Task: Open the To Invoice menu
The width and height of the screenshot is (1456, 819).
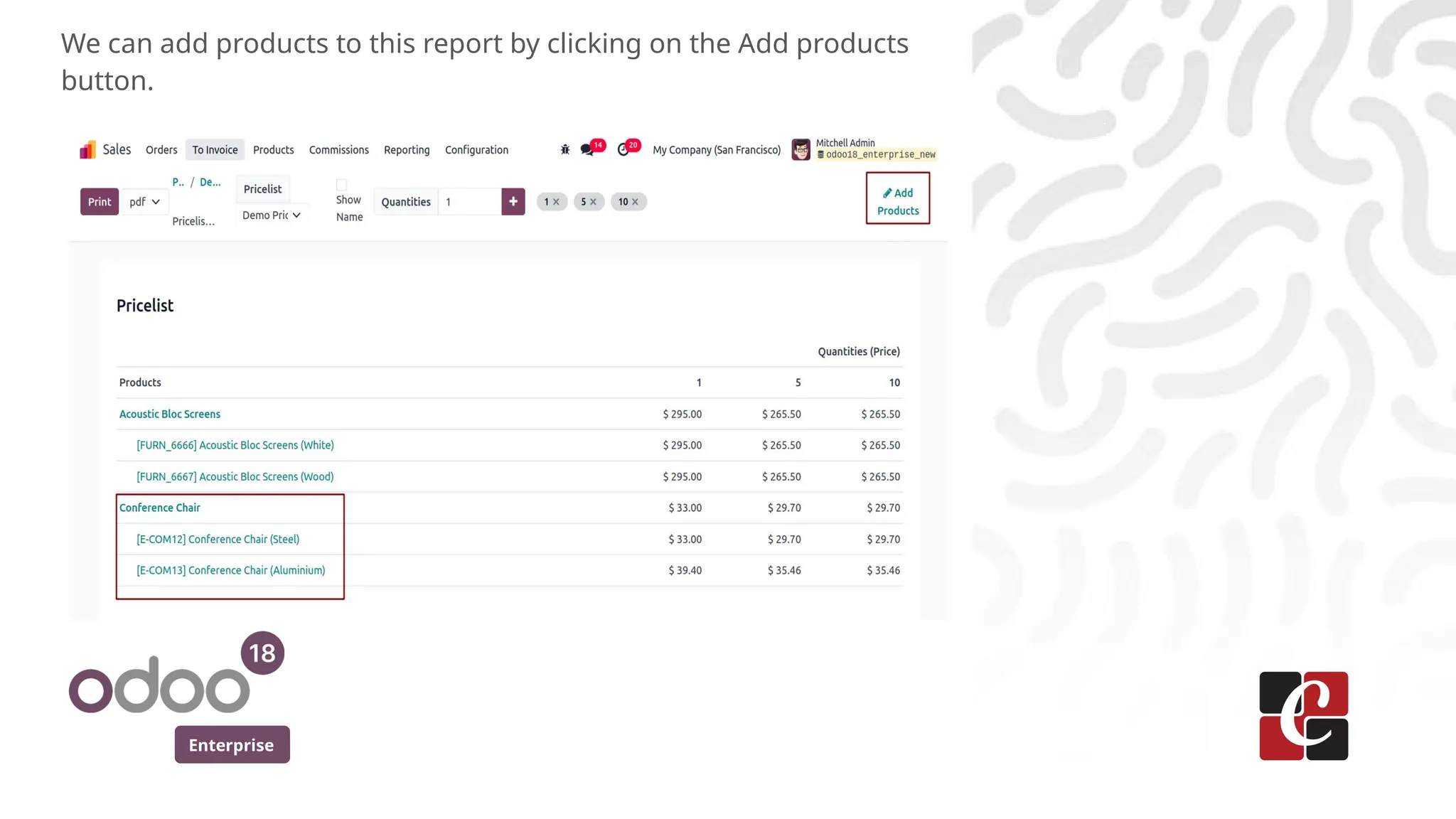Action: (215, 150)
